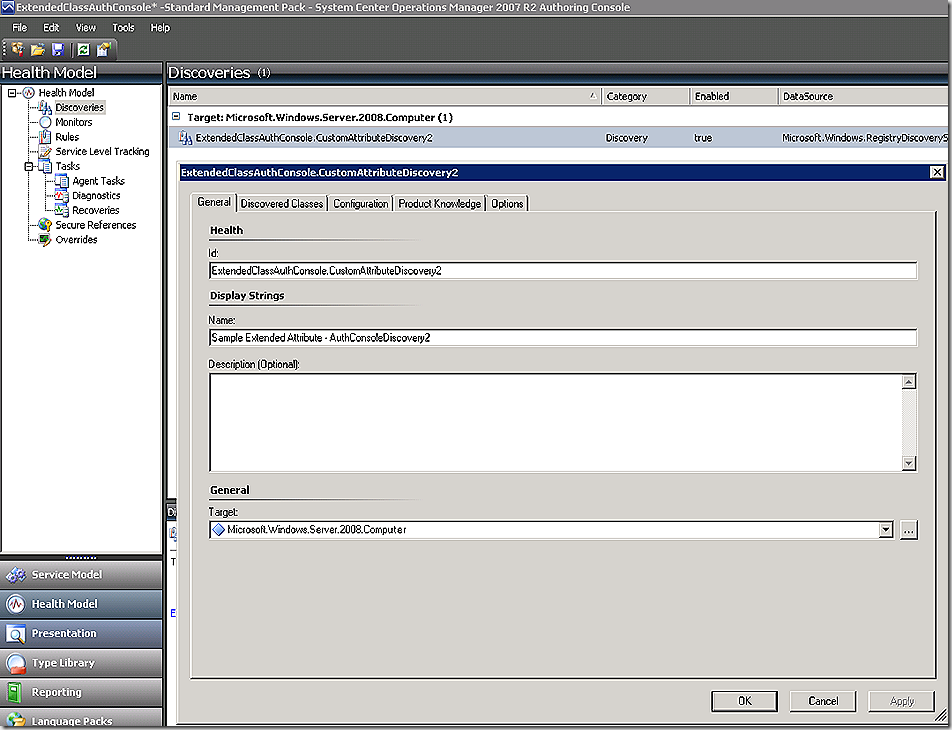Collapse the Tasks tree node
Image resolution: width=952 pixels, height=730 pixels.
tap(29, 166)
